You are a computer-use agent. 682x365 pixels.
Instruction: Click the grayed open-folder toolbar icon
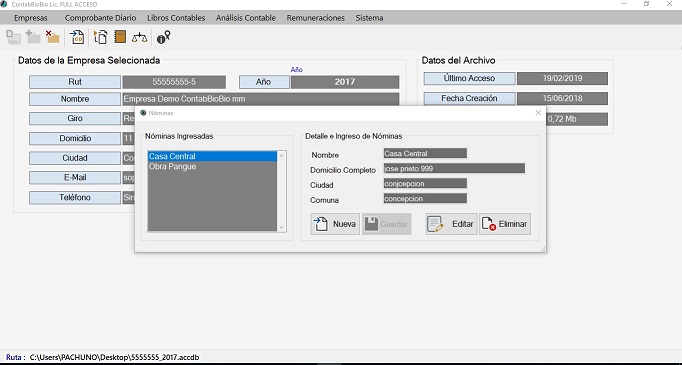[x=13, y=37]
